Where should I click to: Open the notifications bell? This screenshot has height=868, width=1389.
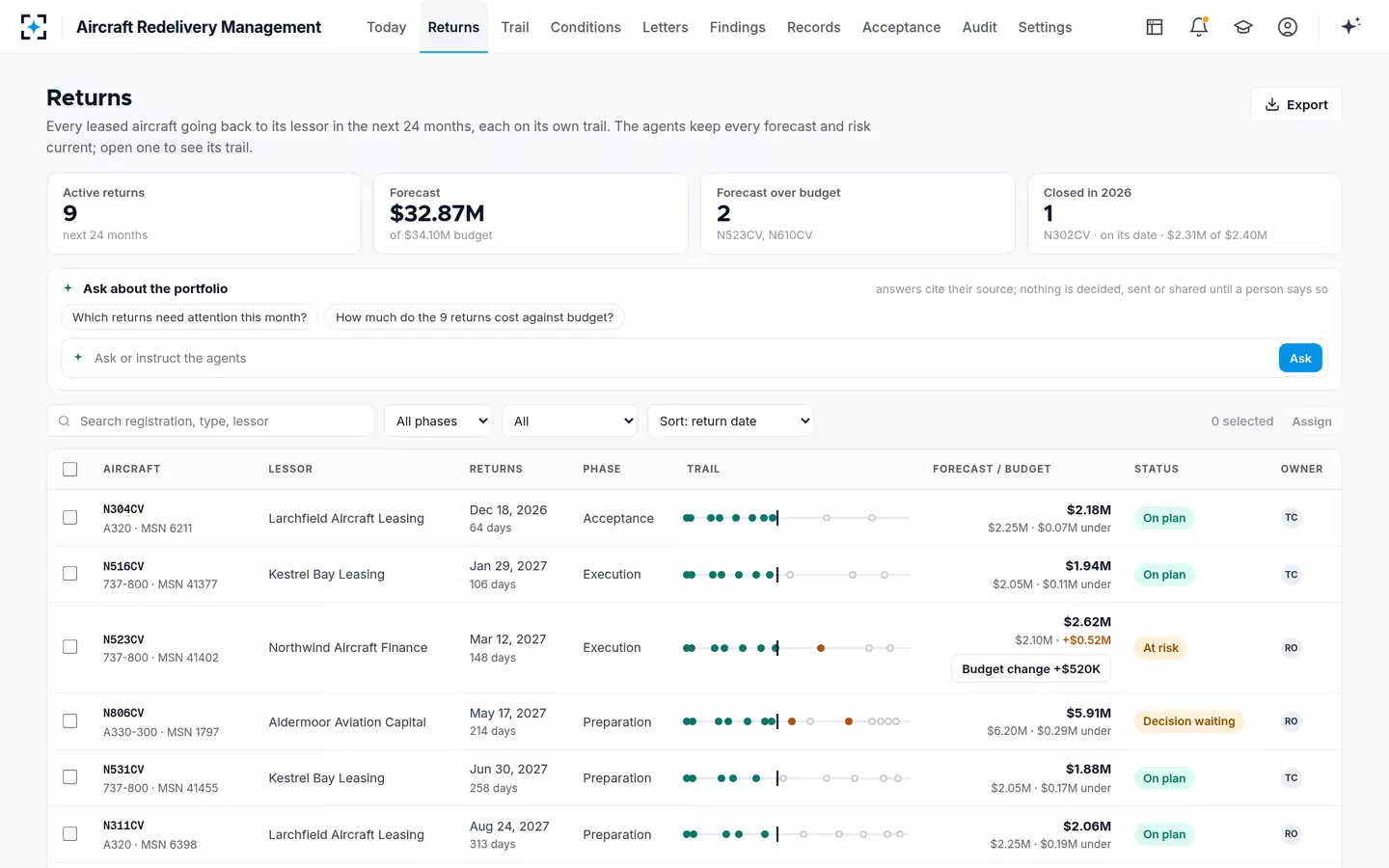tap(1199, 27)
